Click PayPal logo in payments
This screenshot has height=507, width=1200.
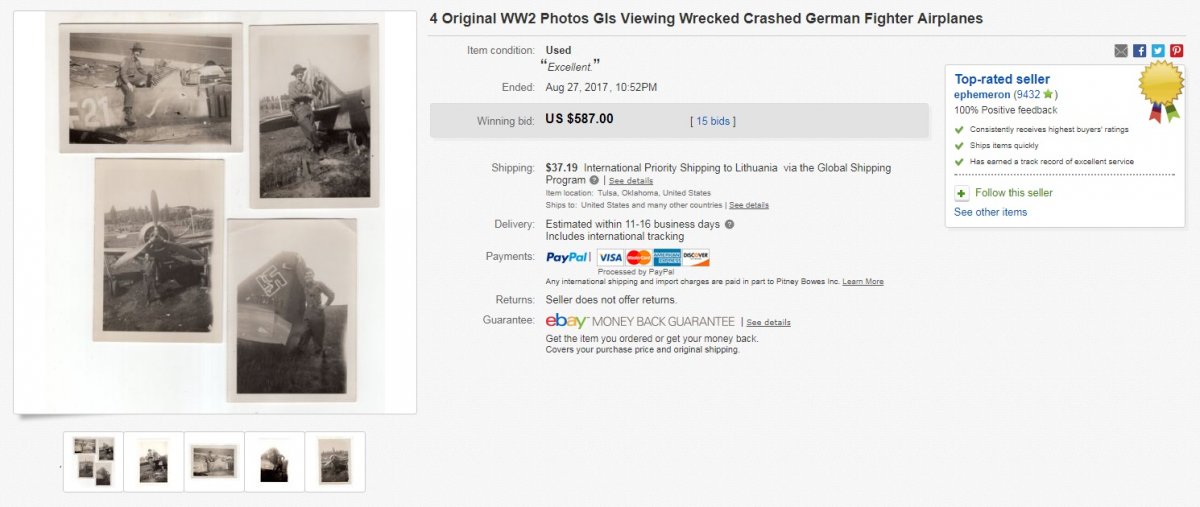pyautogui.click(x=567, y=257)
